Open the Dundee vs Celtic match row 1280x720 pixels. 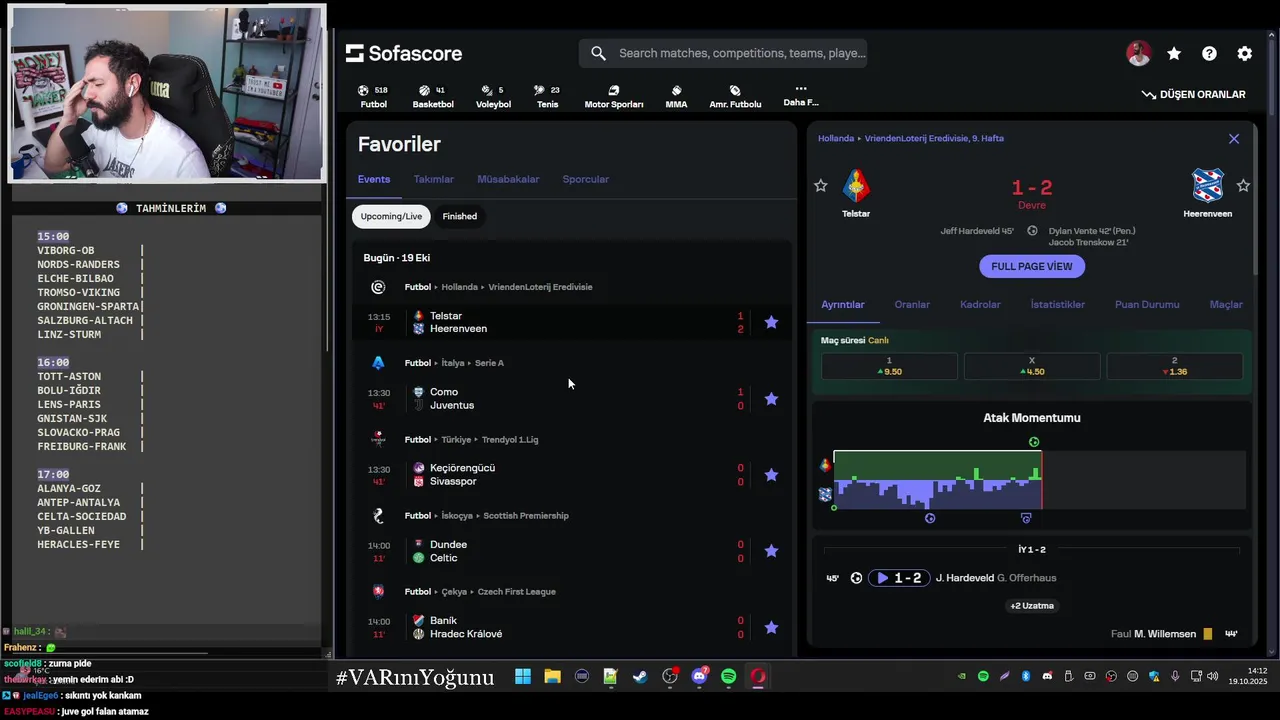point(571,551)
